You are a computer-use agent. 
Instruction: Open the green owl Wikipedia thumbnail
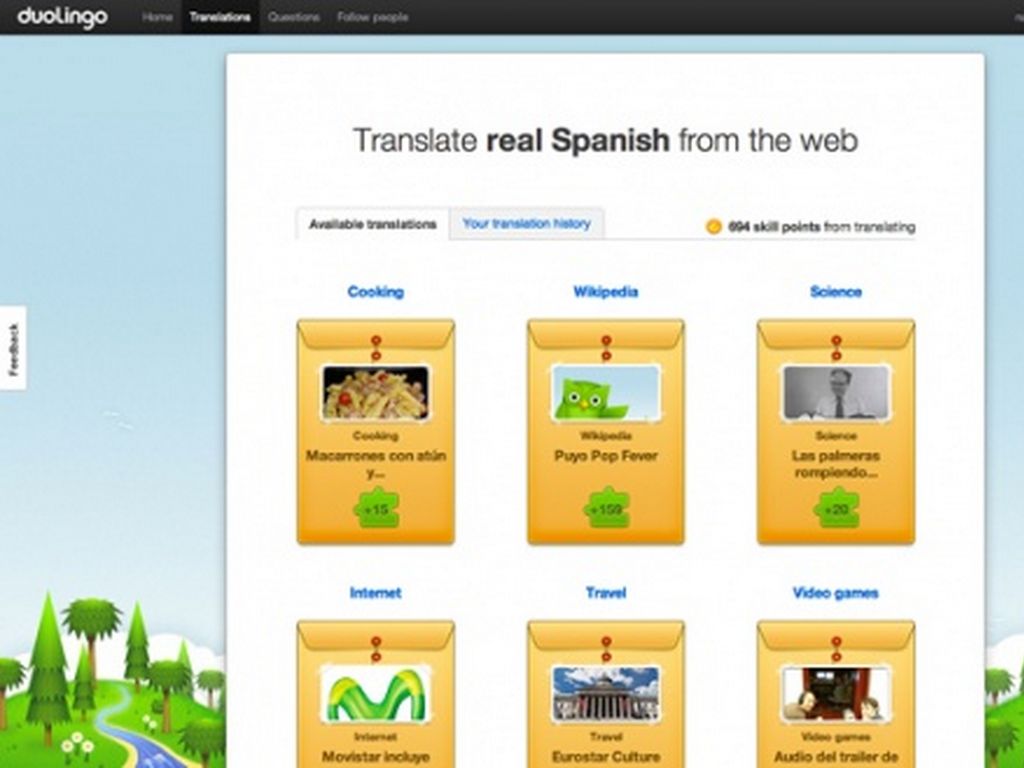(x=606, y=393)
